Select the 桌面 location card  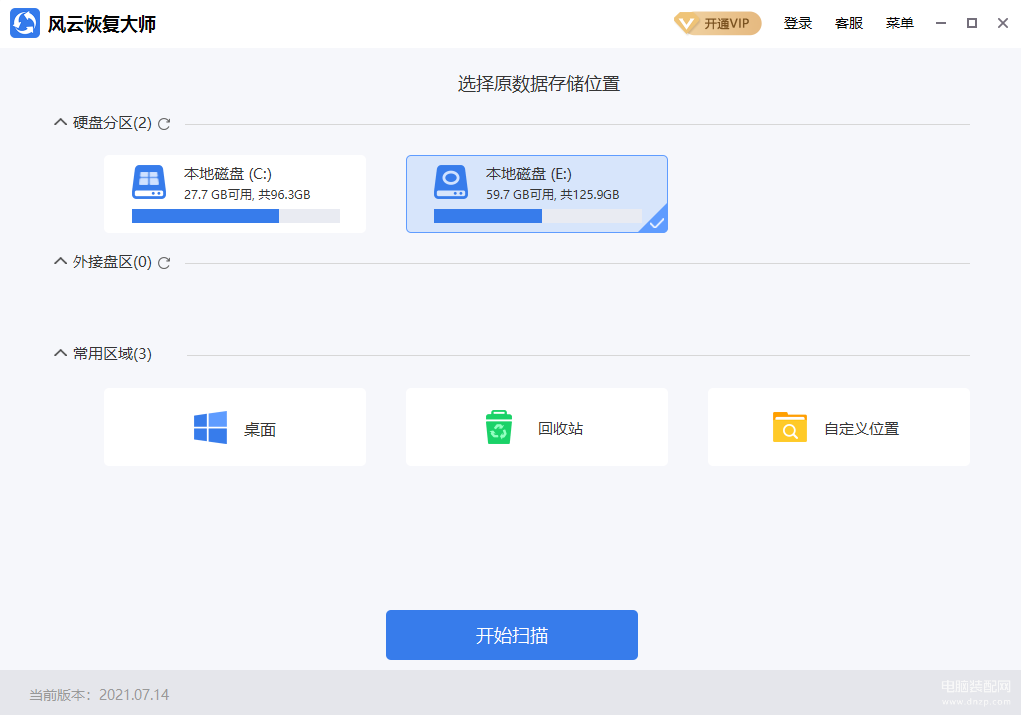(234, 427)
